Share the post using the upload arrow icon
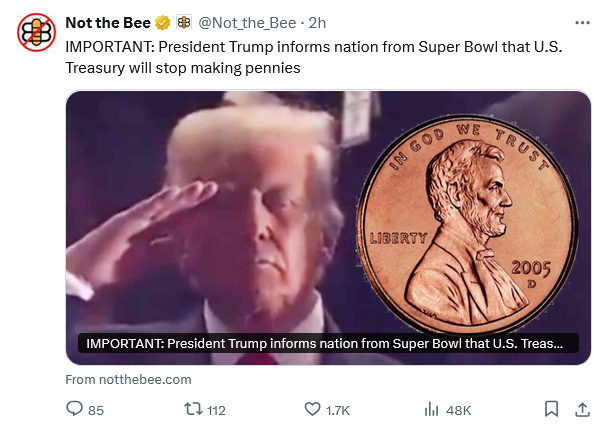 [582, 409]
